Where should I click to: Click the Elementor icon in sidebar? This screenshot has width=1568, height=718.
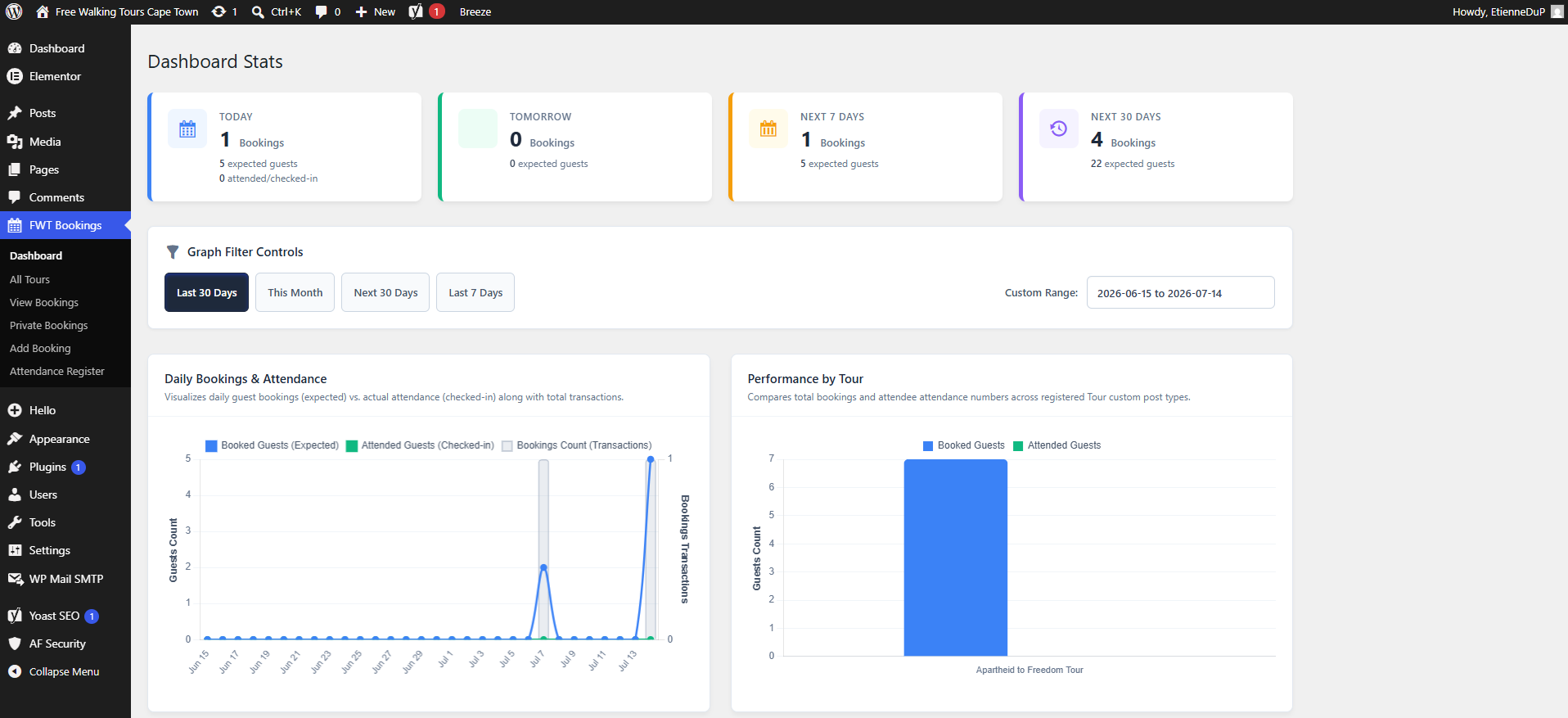(15, 76)
